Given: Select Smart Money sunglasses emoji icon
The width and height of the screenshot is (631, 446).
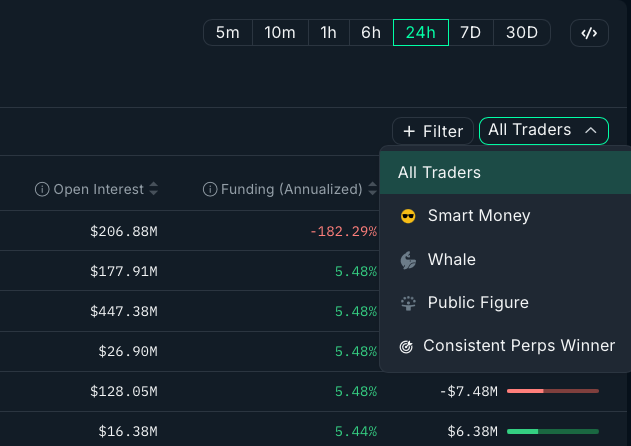Looking at the screenshot, I should point(408,216).
